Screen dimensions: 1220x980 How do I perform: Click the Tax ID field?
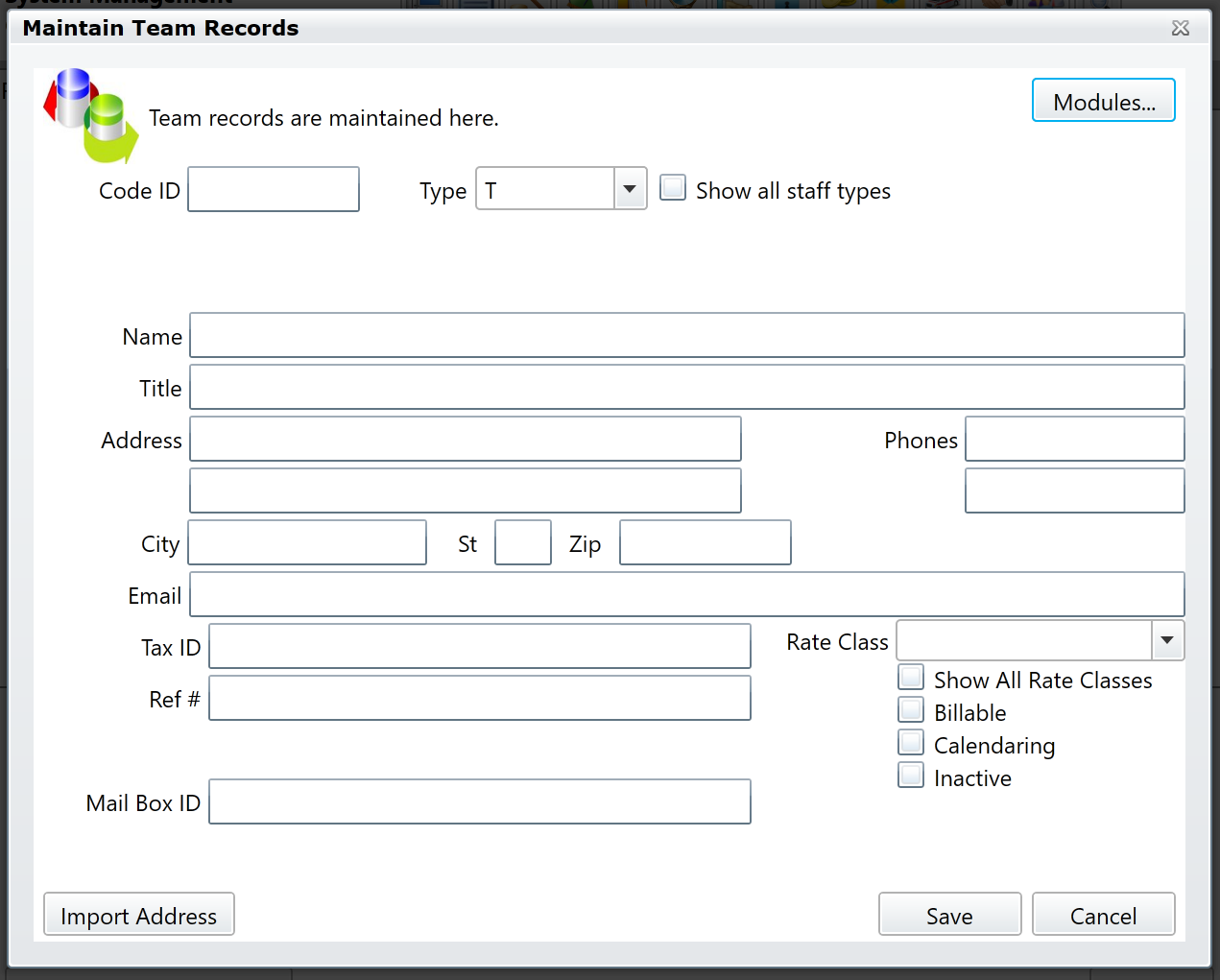480,646
